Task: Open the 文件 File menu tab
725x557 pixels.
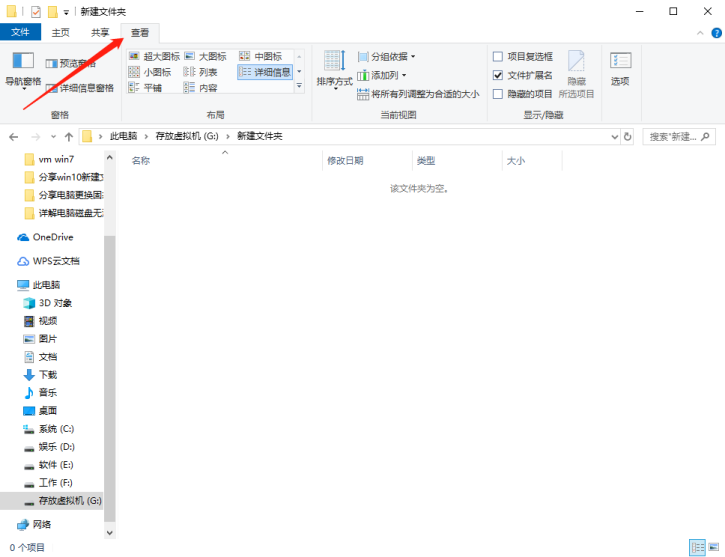Action: point(20,32)
